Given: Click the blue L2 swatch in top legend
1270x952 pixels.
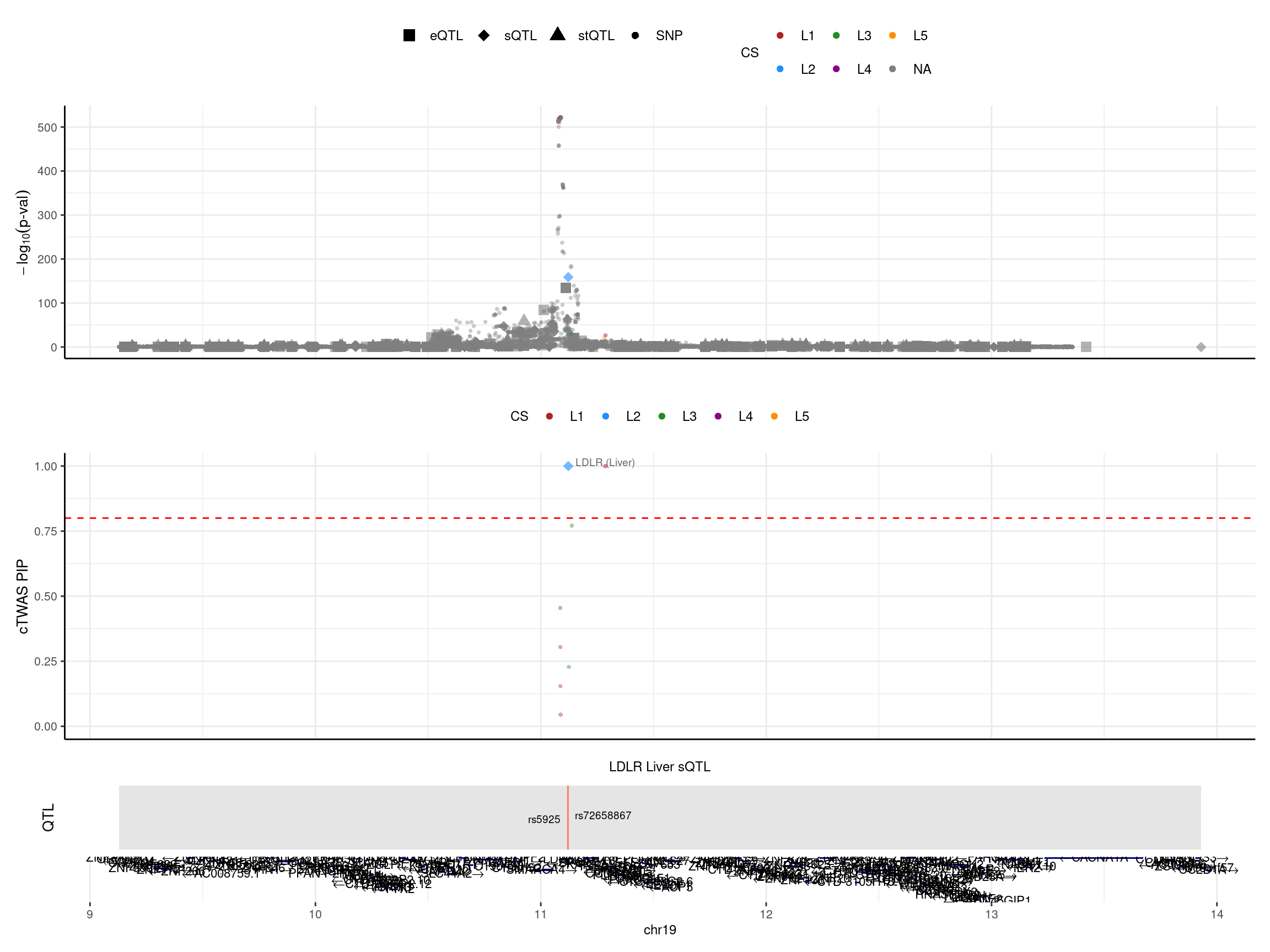Looking at the screenshot, I should click(x=779, y=69).
